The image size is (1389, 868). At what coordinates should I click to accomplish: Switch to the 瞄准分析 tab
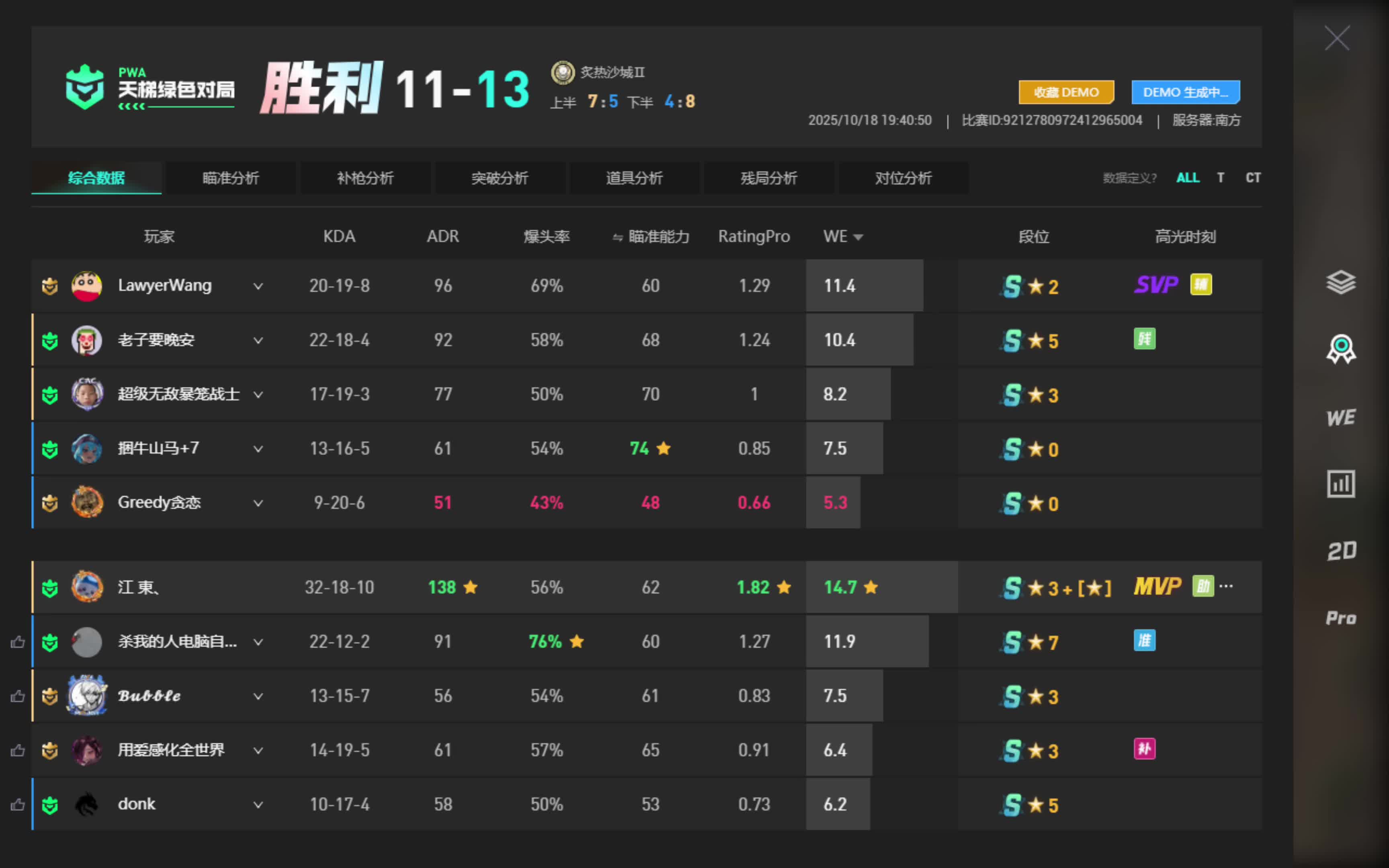[x=231, y=178]
